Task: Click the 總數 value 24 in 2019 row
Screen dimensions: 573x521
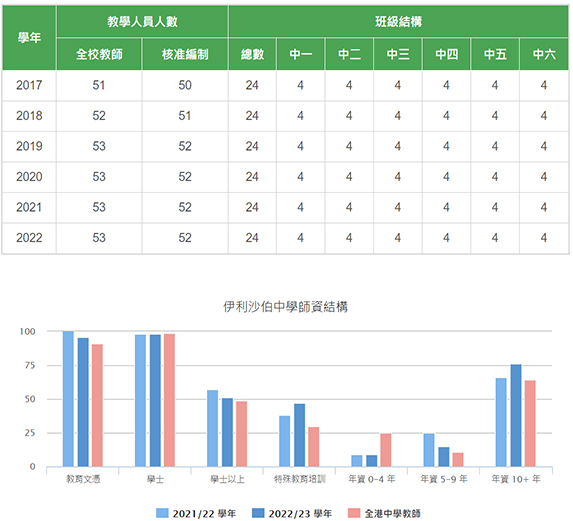Action: point(252,146)
